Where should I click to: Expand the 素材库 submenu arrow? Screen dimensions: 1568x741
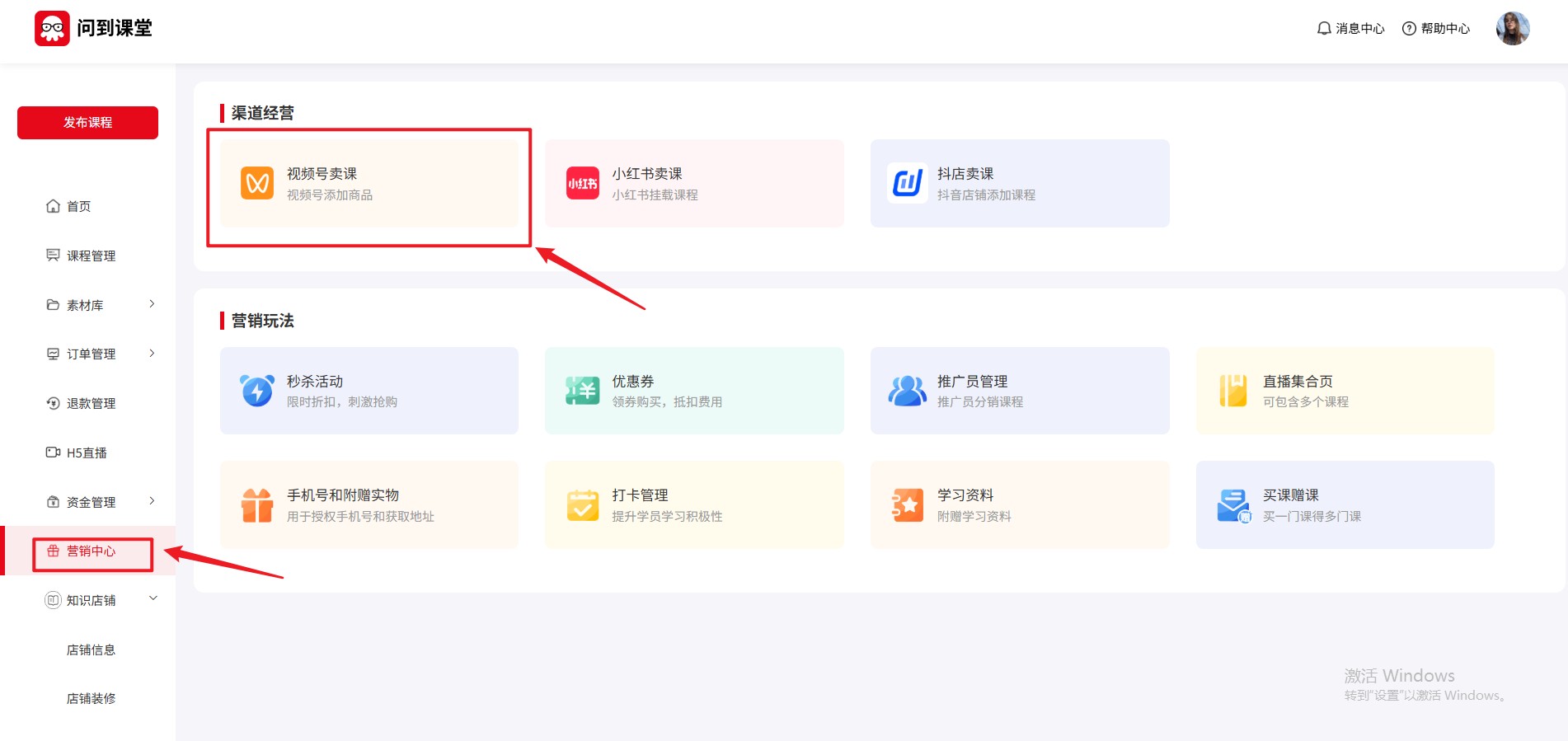tap(152, 304)
